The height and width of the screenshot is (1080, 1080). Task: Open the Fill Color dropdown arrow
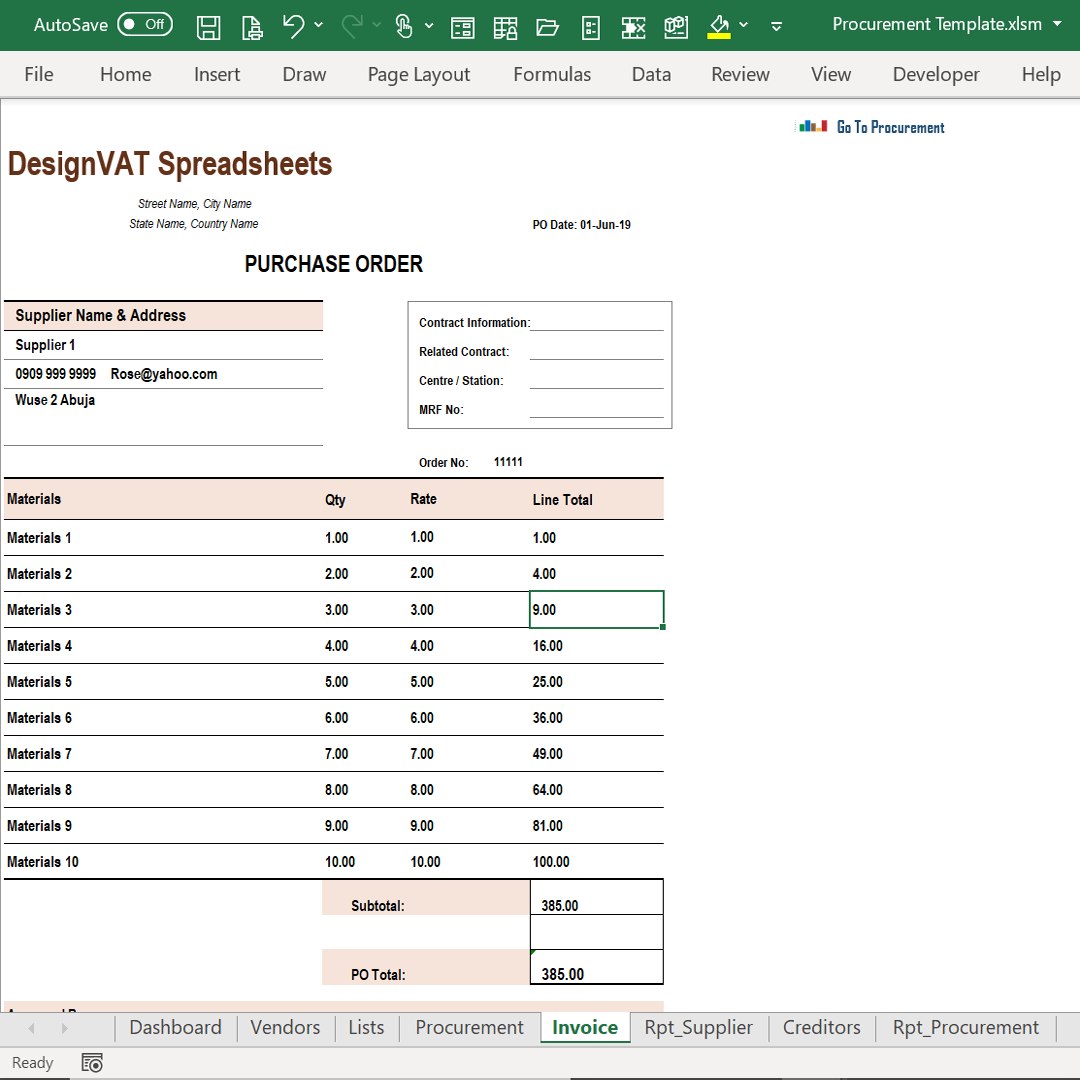click(x=744, y=25)
